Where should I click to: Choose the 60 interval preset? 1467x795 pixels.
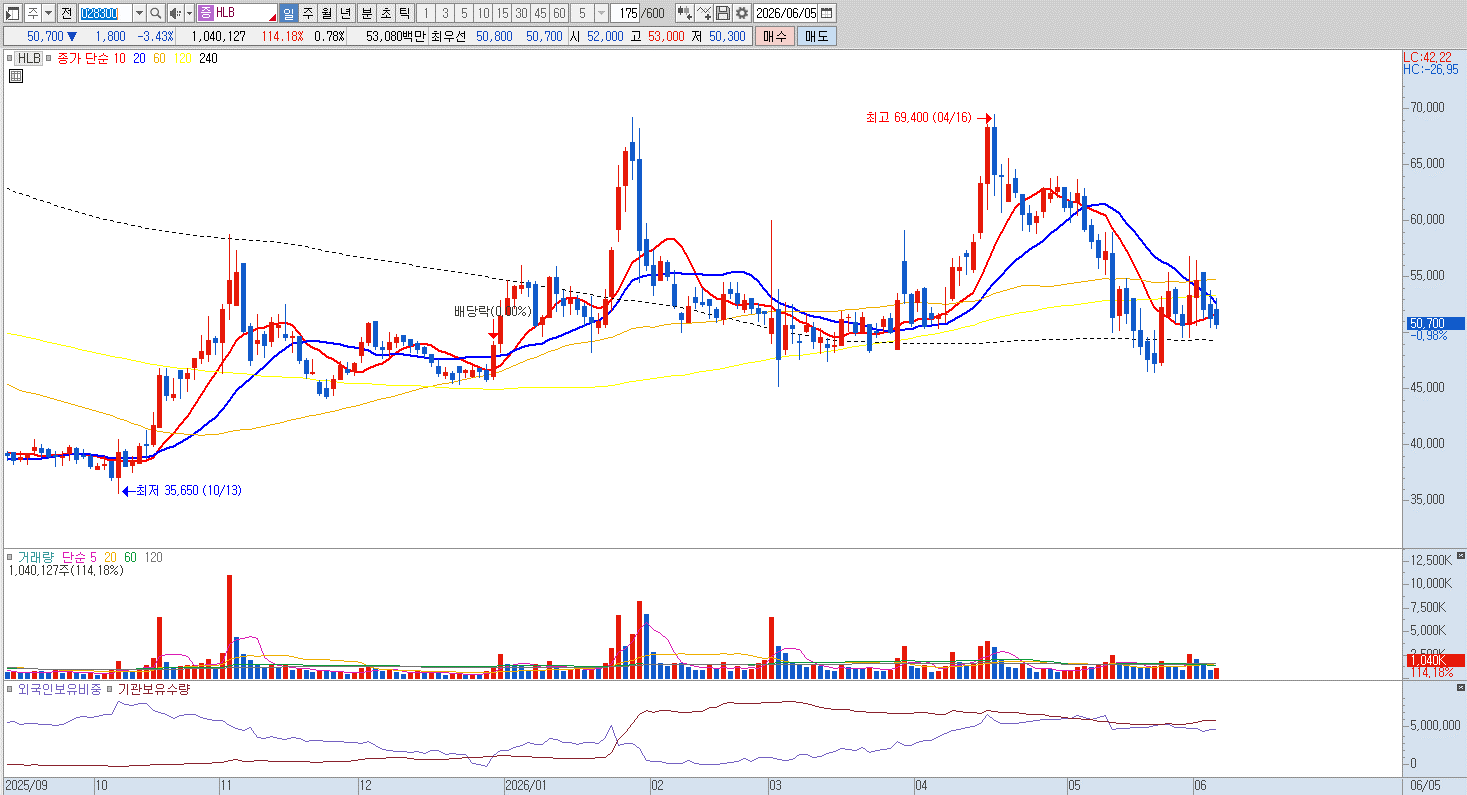(x=559, y=13)
